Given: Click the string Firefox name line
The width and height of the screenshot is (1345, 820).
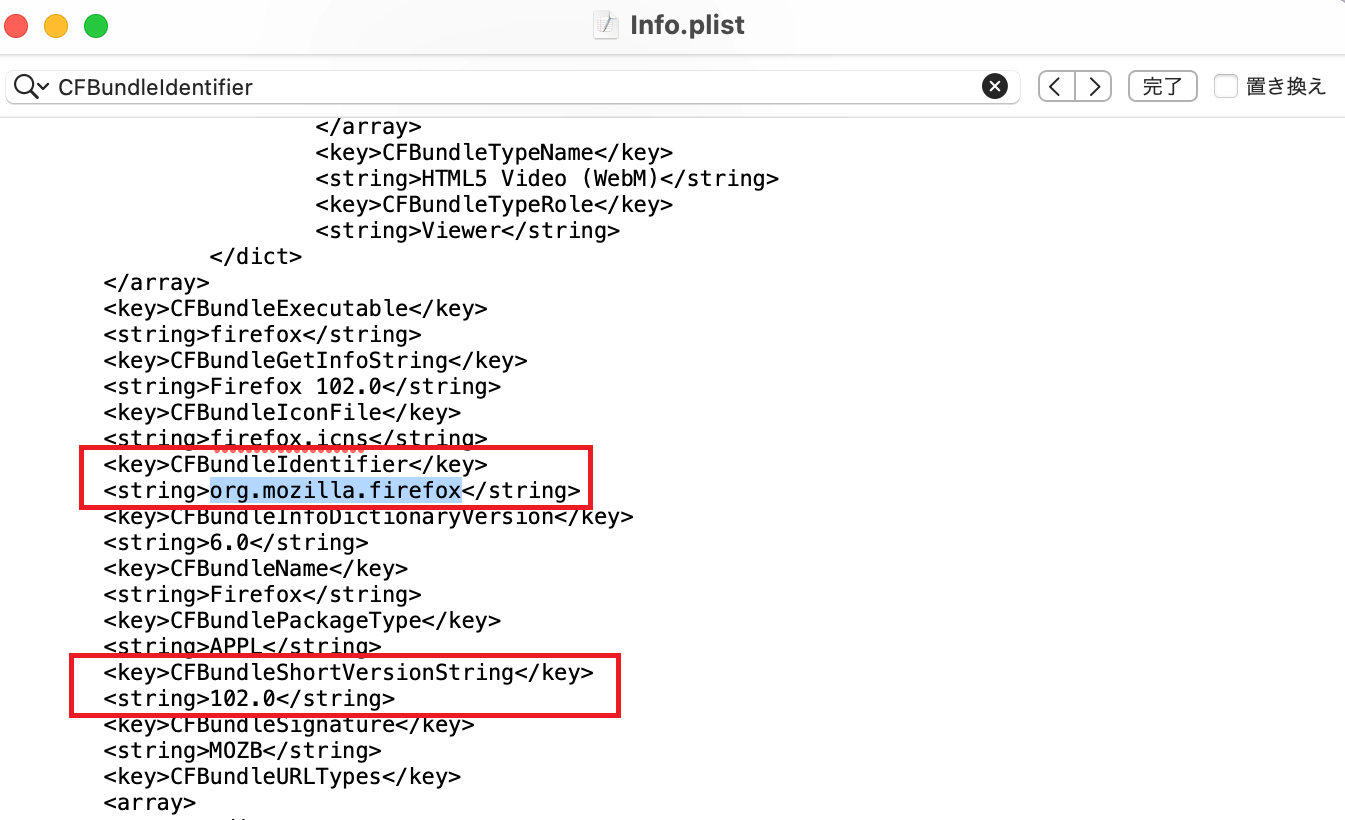Looking at the screenshot, I should pyautogui.click(x=262, y=595).
